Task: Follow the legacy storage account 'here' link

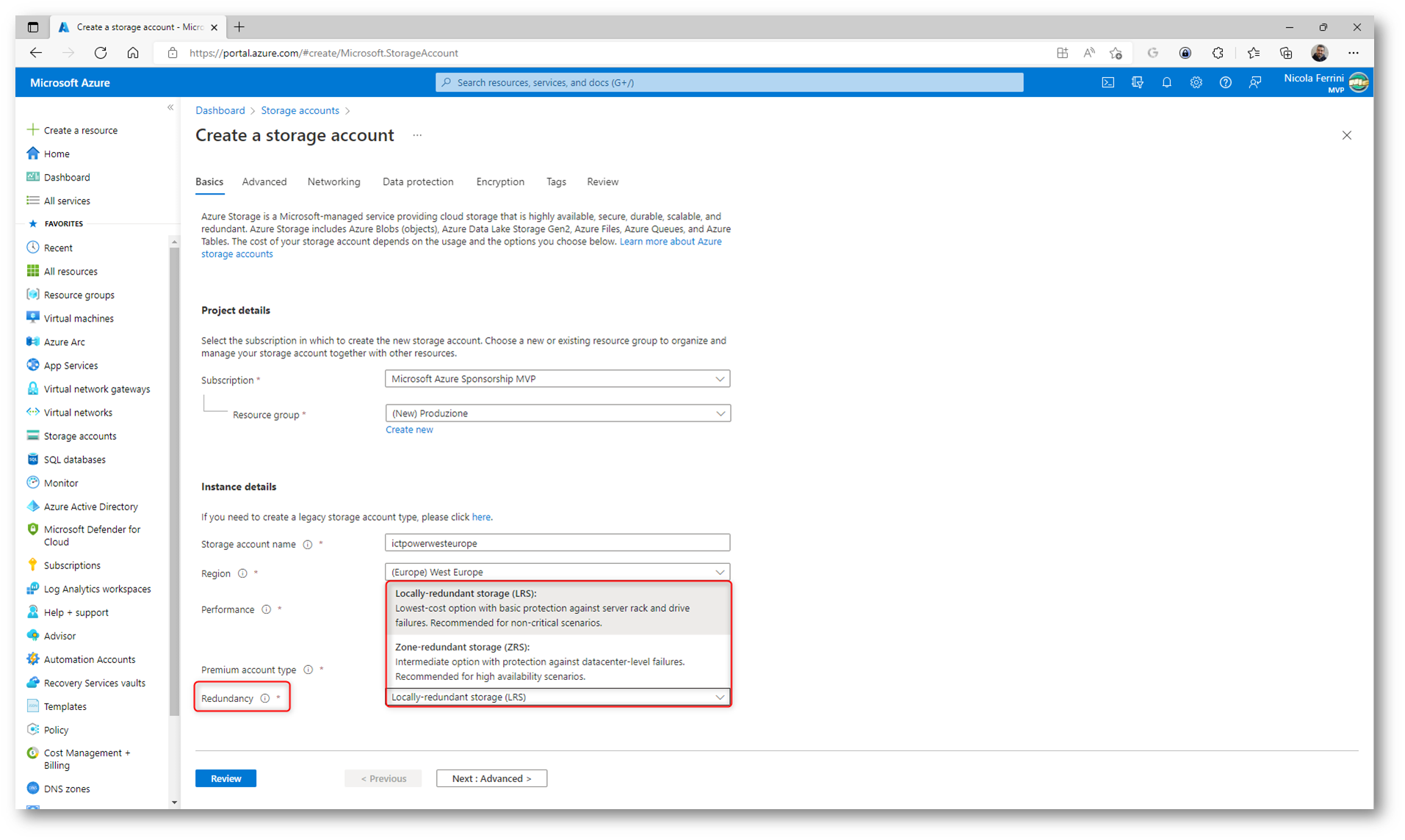Action: click(x=481, y=517)
